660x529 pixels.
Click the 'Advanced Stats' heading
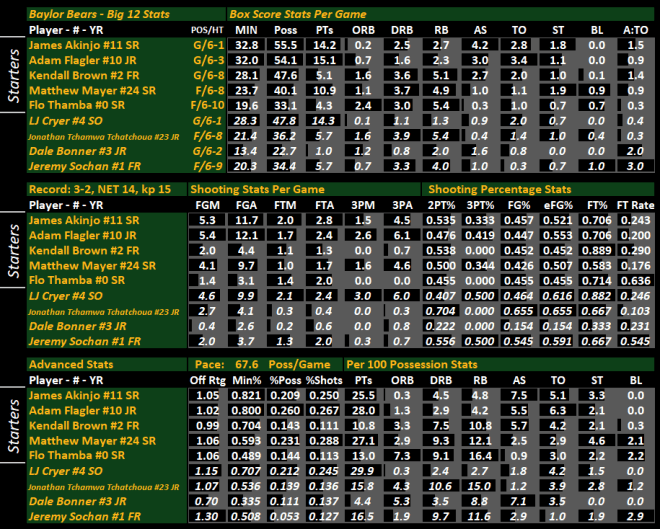[71, 364]
